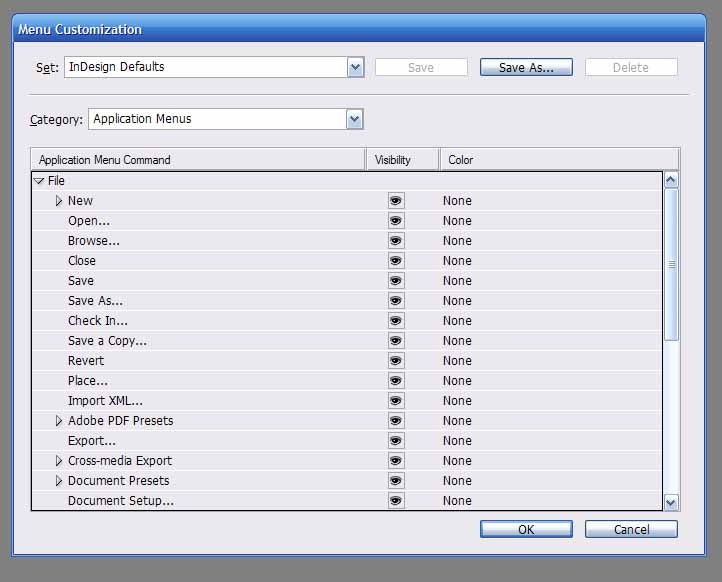
Task: Click the greyed Delete button
Action: (631, 67)
